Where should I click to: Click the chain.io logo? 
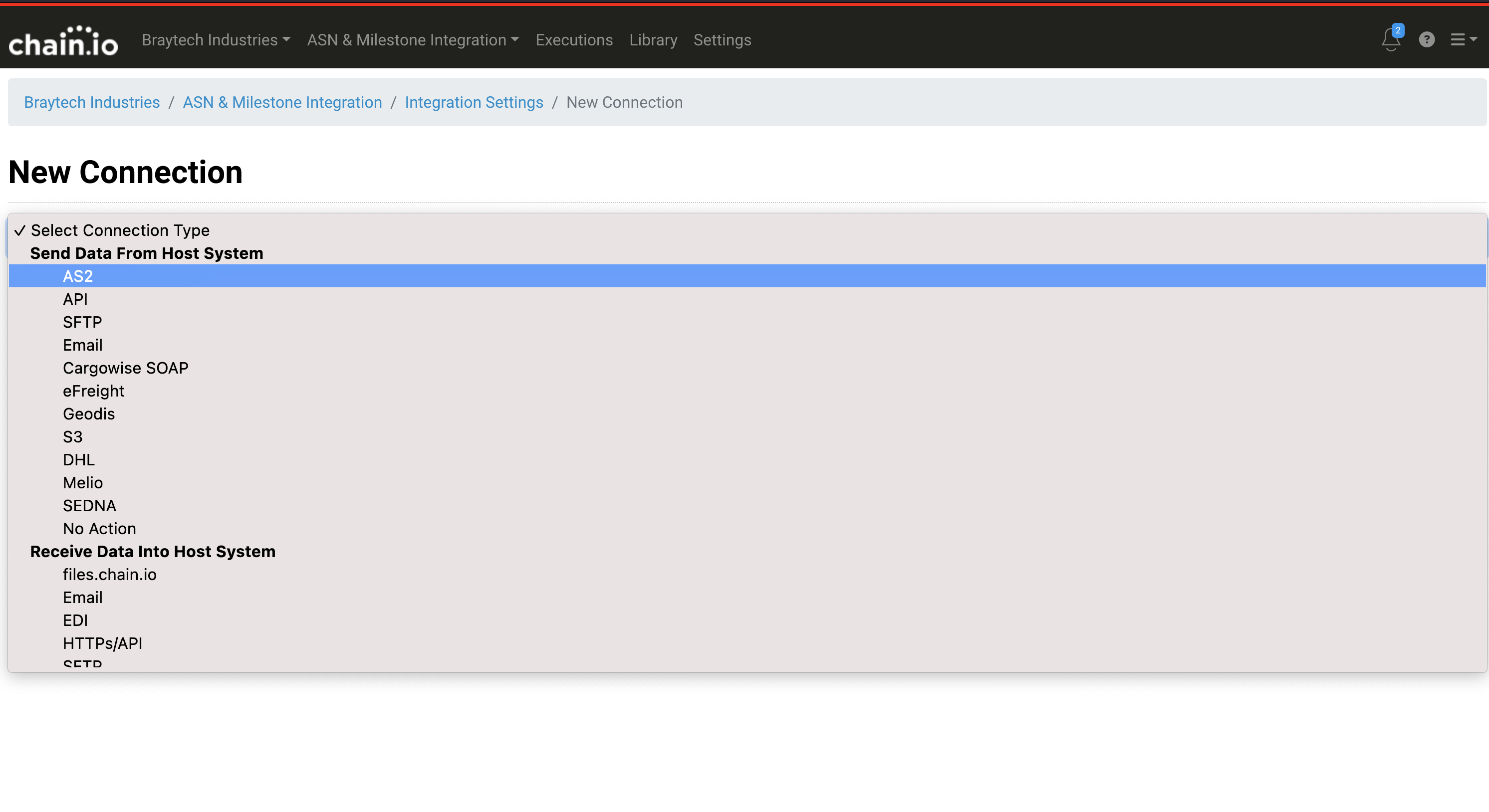tap(63, 40)
